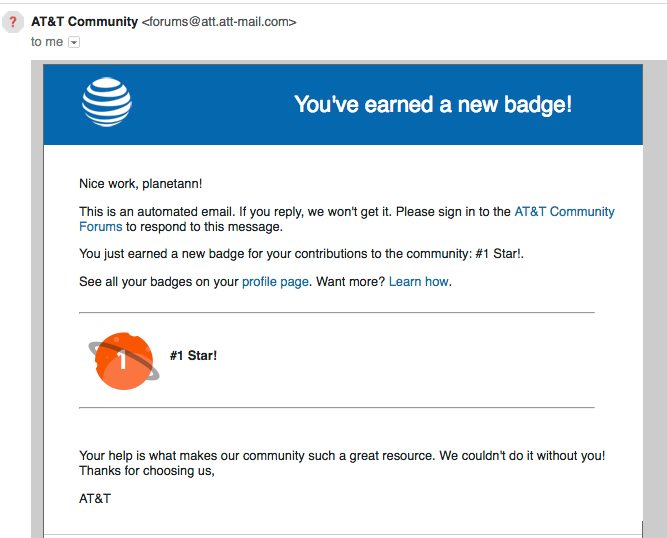Click the AT&T signature at message end
The height and width of the screenshot is (538, 667).
coord(95,498)
